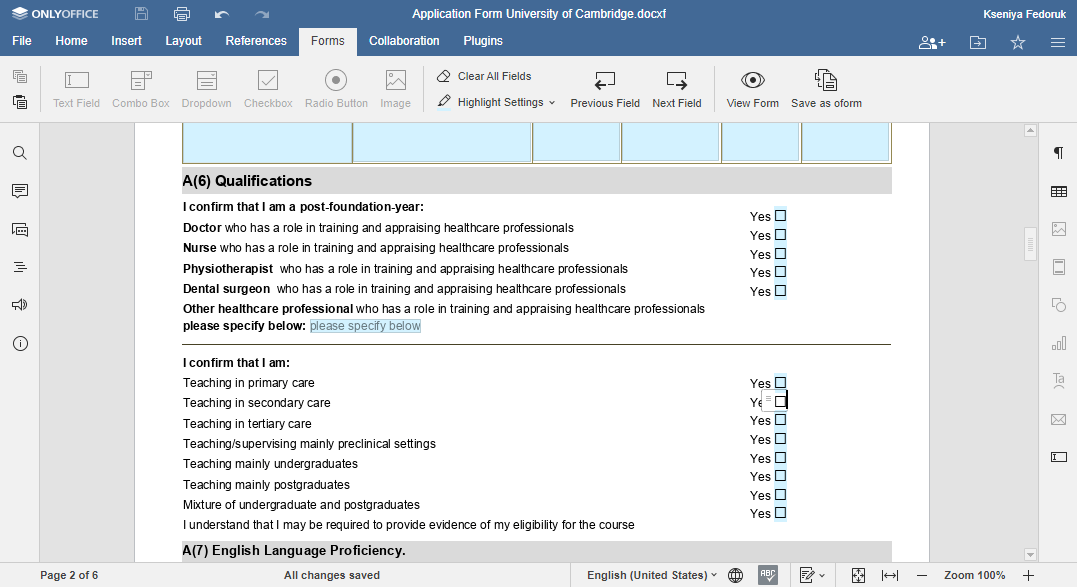Open Text Art settings in right sidebar

1058,381
